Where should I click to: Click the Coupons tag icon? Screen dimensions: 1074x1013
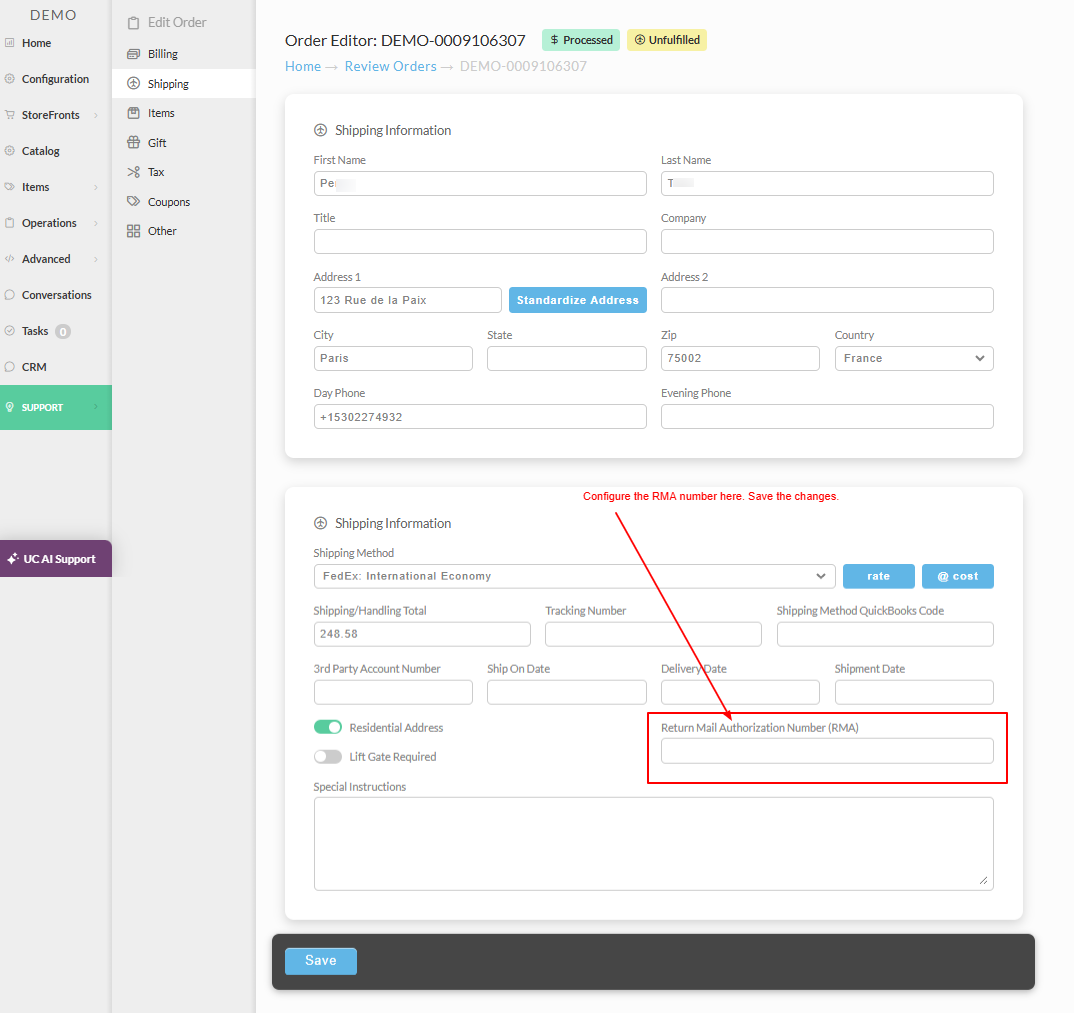pyautogui.click(x=134, y=201)
